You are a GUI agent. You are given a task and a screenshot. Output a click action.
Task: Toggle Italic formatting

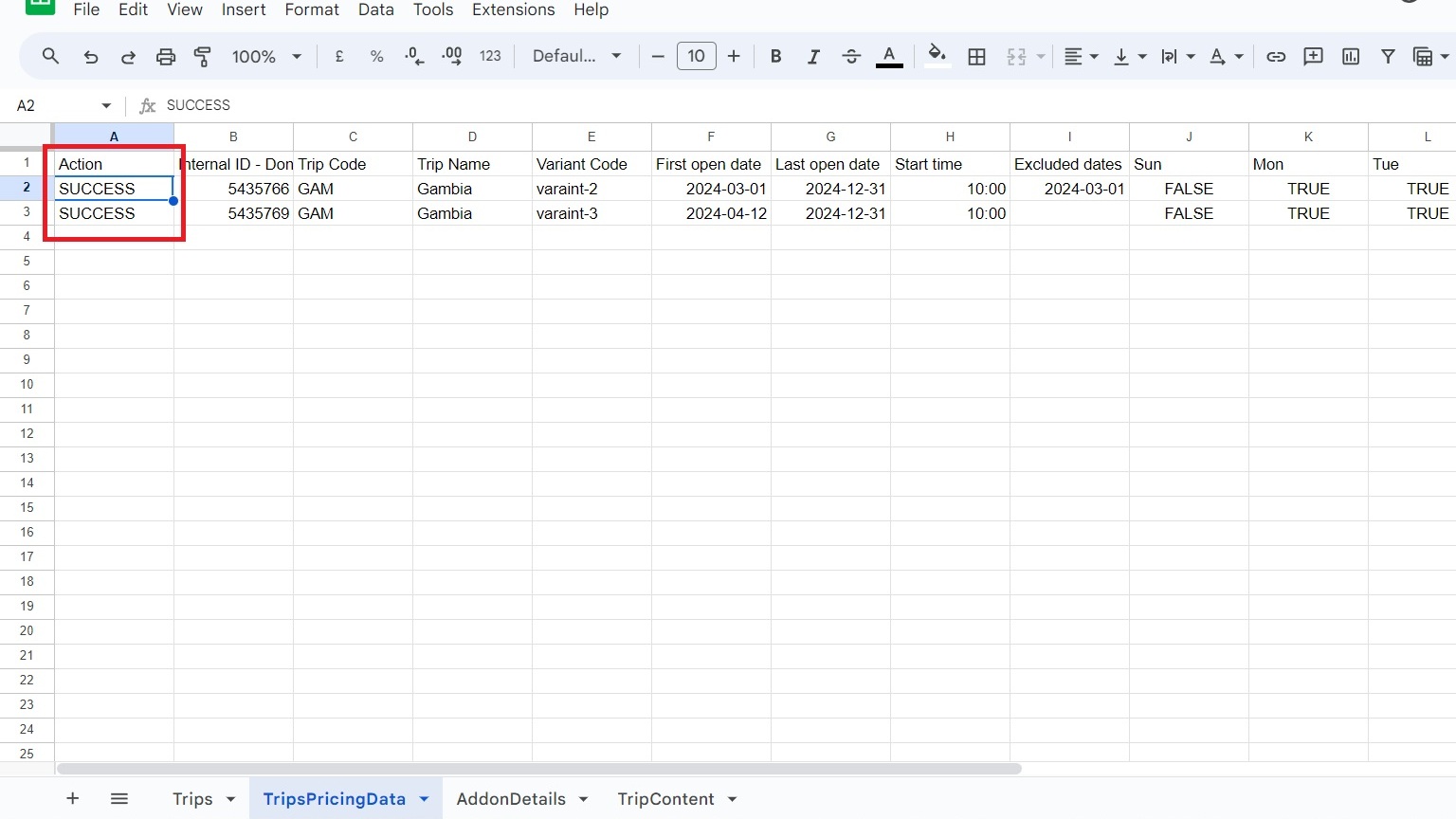[x=813, y=57]
